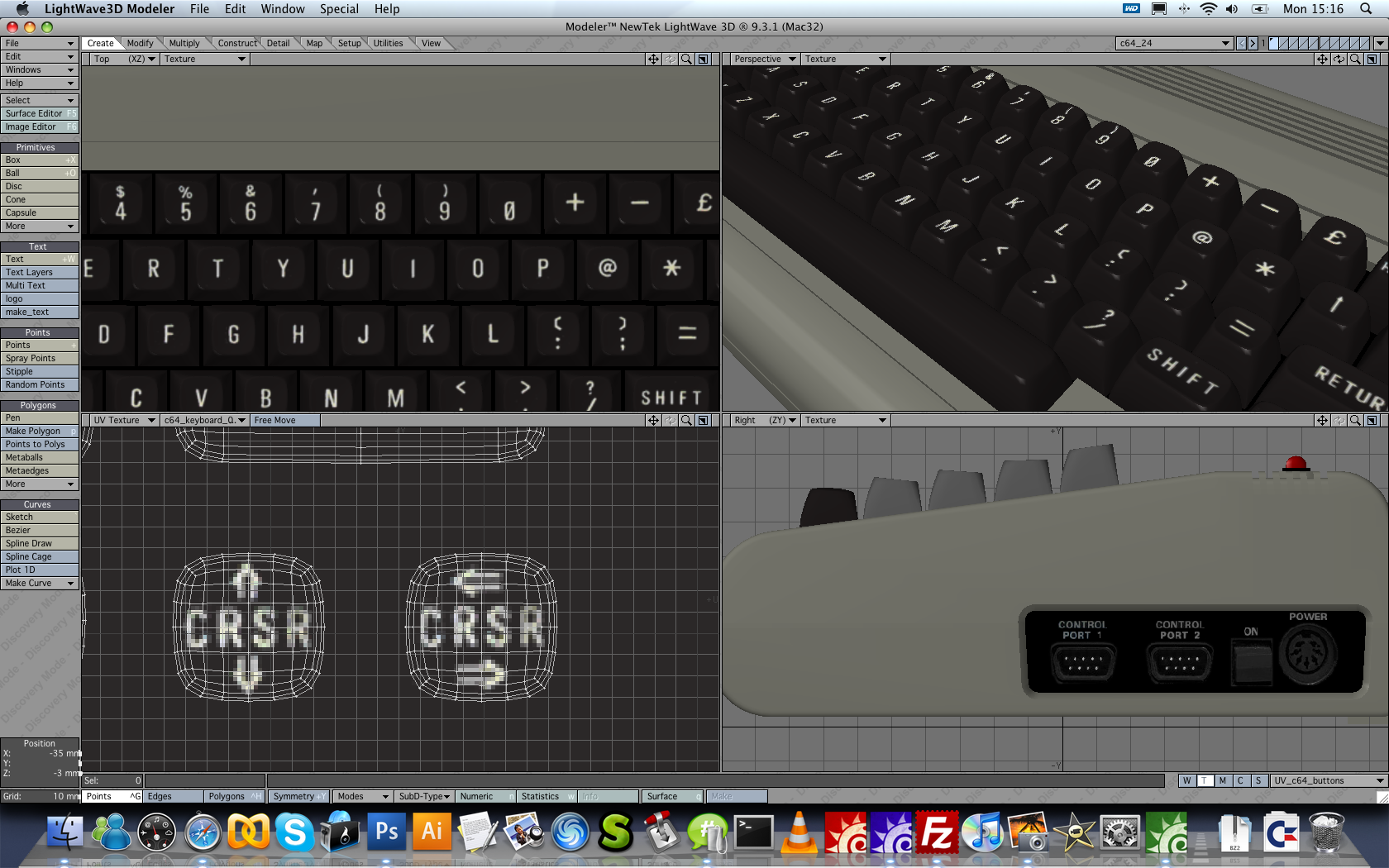Image resolution: width=1389 pixels, height=868 pixels.
Task: Click the Surface button in the bottom bar
Action: tap(674, 796)
